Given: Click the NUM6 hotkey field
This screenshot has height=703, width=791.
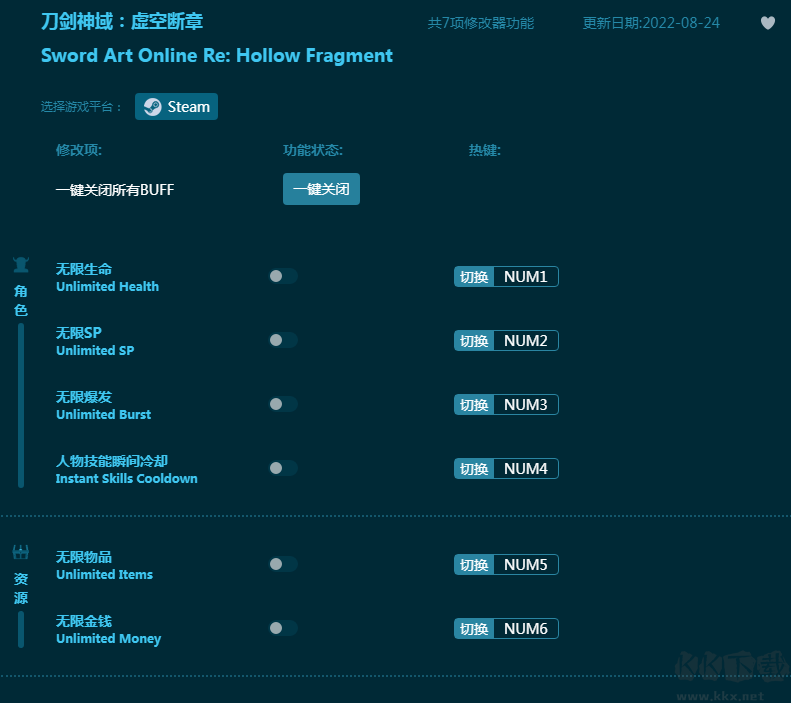Looking at the screenshot, I should [525, 629].
